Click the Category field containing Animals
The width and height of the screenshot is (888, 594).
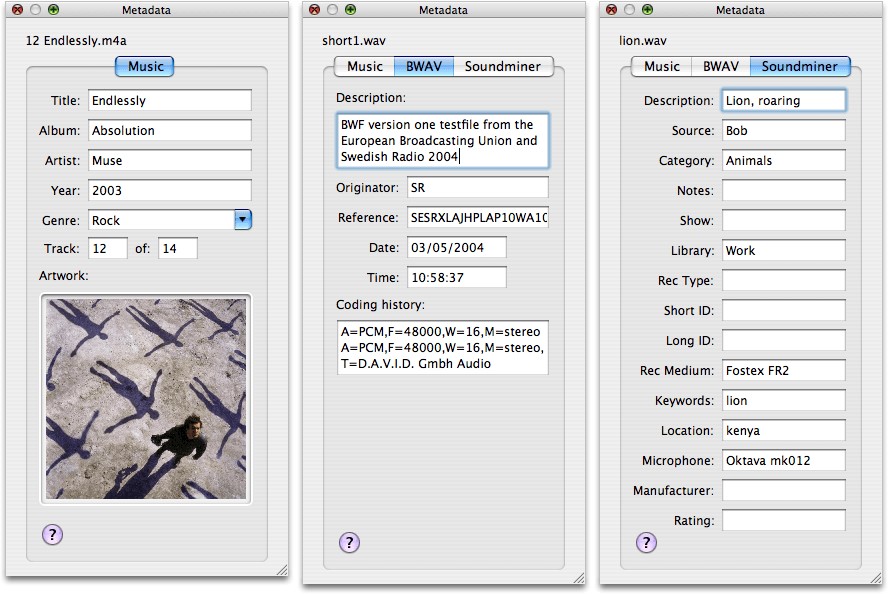[784, 160]
